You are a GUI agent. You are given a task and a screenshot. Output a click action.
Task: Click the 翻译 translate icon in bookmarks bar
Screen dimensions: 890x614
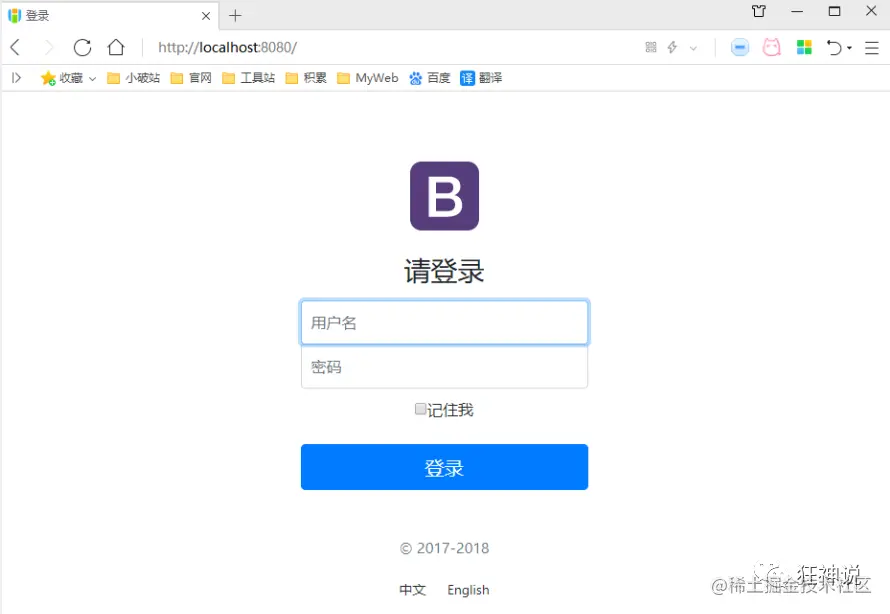pos(468,78)
